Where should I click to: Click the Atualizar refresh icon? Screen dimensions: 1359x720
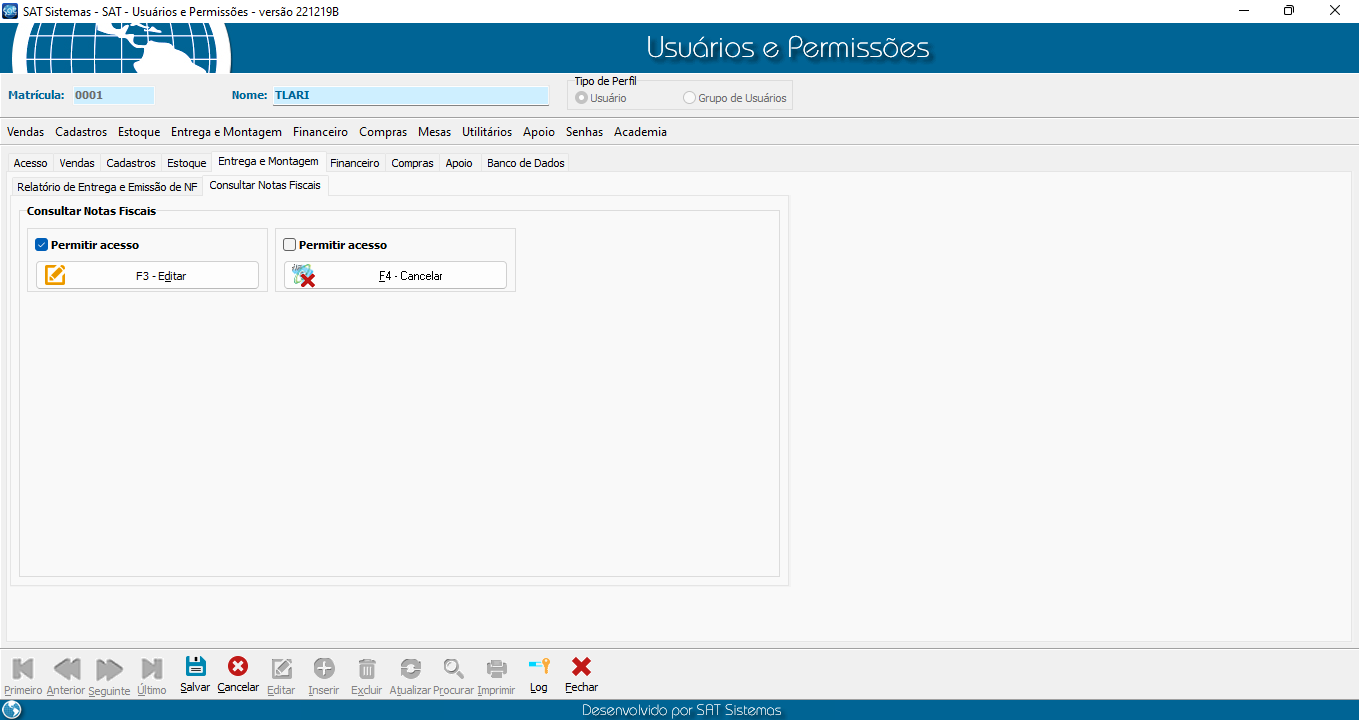(x=410, y=668)
